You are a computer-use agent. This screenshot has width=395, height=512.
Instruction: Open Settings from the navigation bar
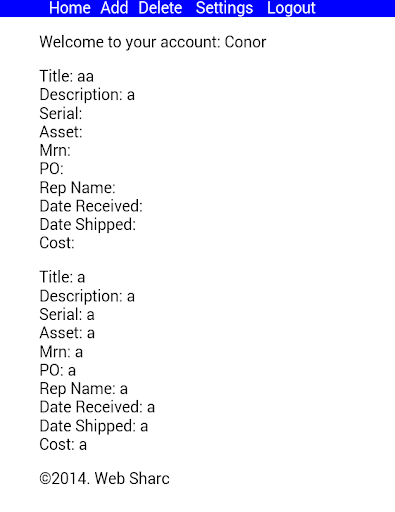(224, 8)
